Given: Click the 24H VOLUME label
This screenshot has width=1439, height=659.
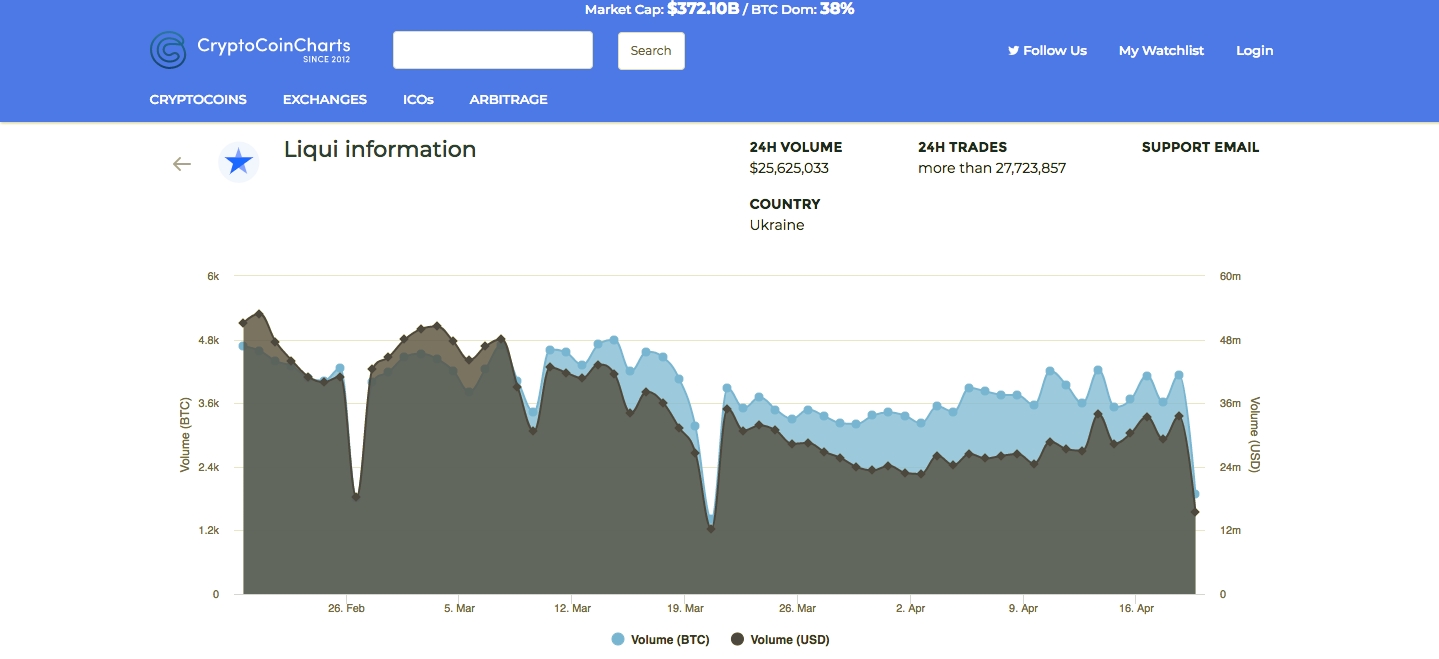Looking at the screenshot, I should point(796,147).
